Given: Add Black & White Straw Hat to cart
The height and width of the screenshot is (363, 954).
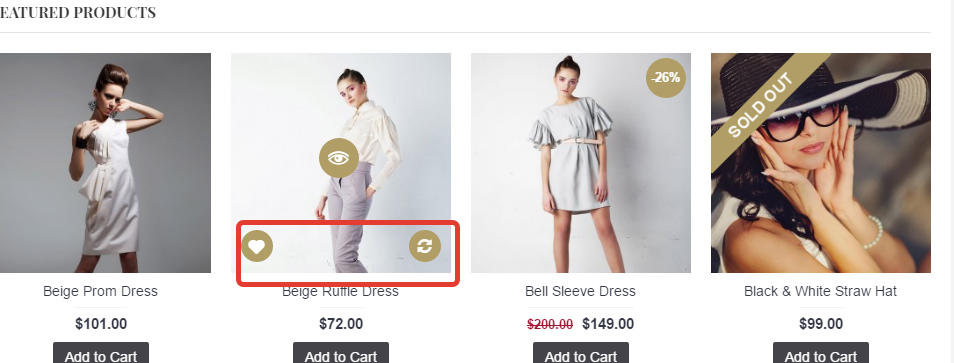Looking at the screenshot, I should point(821,353).
